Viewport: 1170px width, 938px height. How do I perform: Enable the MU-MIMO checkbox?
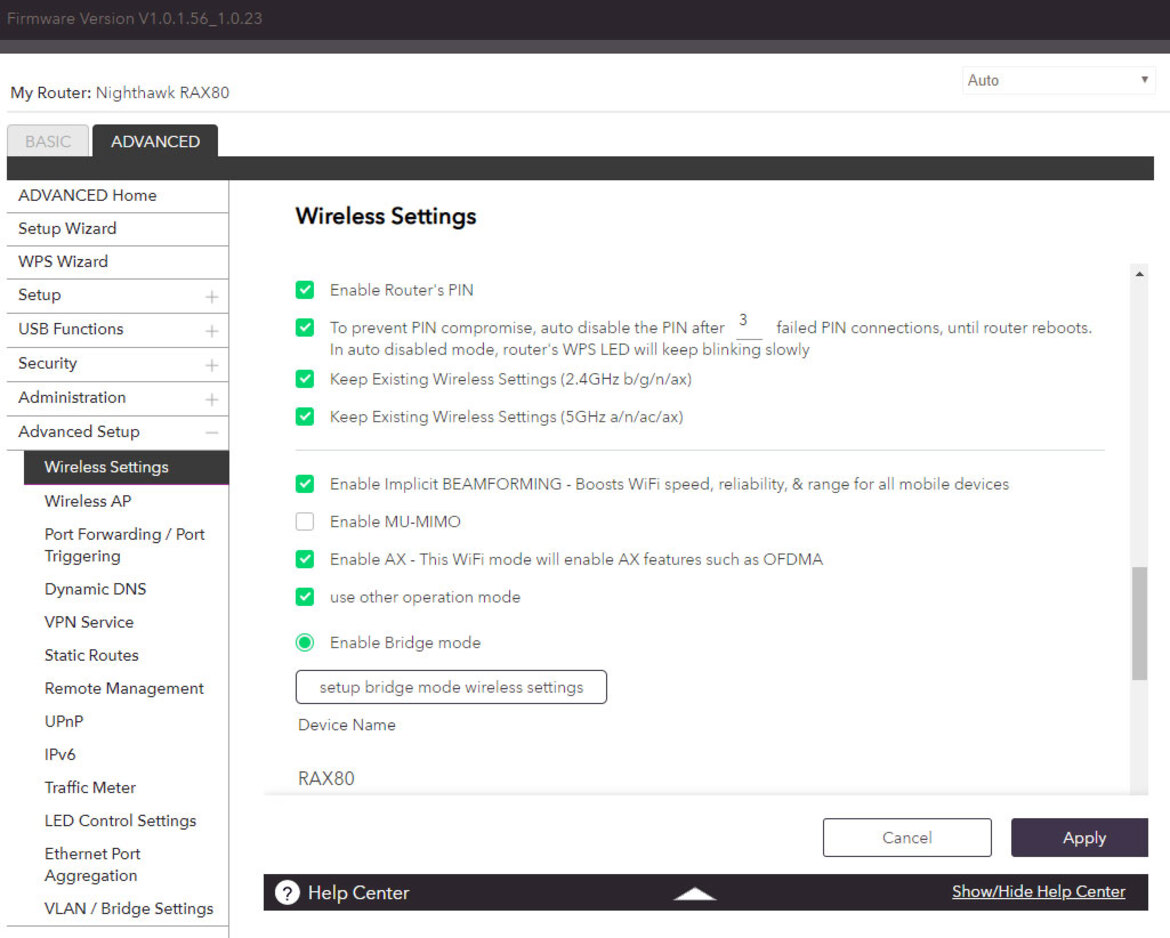[304, 521]
